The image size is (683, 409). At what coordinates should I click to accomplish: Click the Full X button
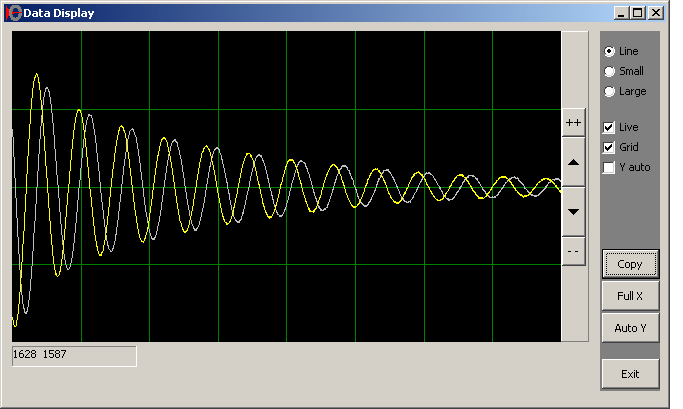coord(630,296)
